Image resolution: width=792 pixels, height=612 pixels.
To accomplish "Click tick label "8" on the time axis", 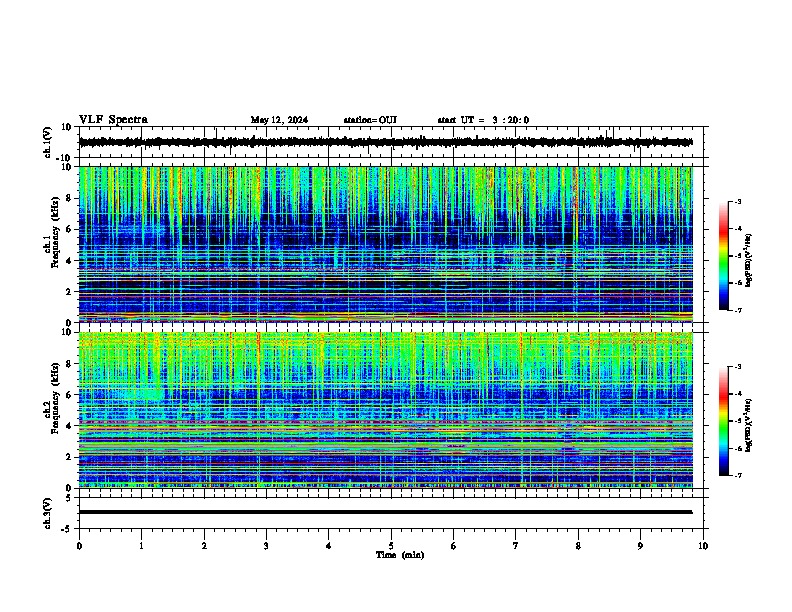I will point(578,546).
